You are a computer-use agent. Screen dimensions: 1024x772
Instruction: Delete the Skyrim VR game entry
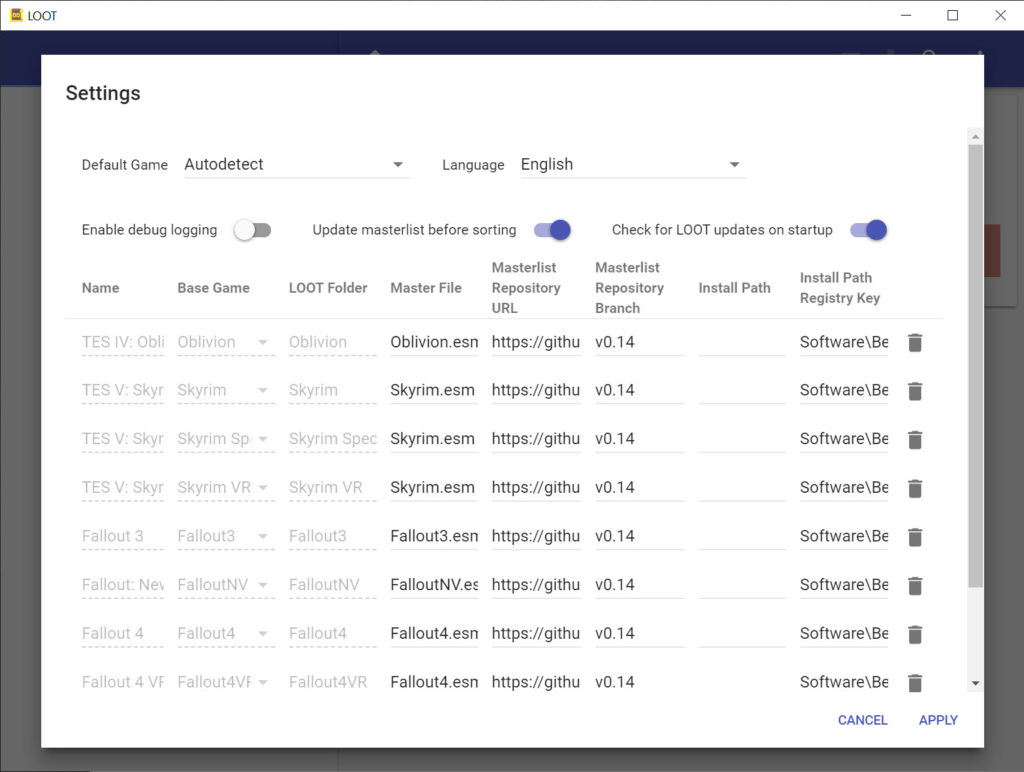[915, 488]
